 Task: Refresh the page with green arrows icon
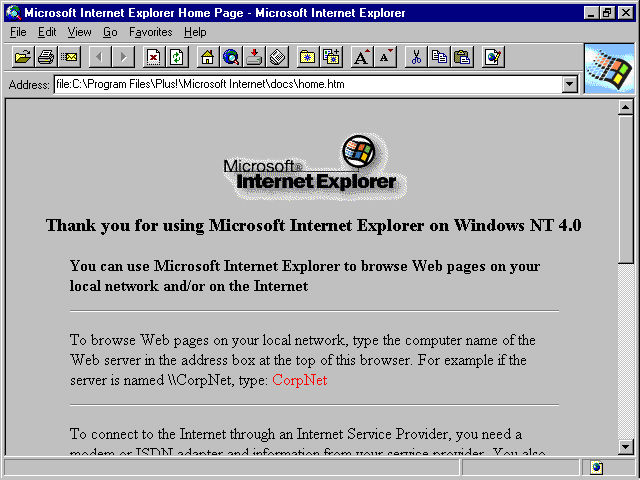[177, 57]
